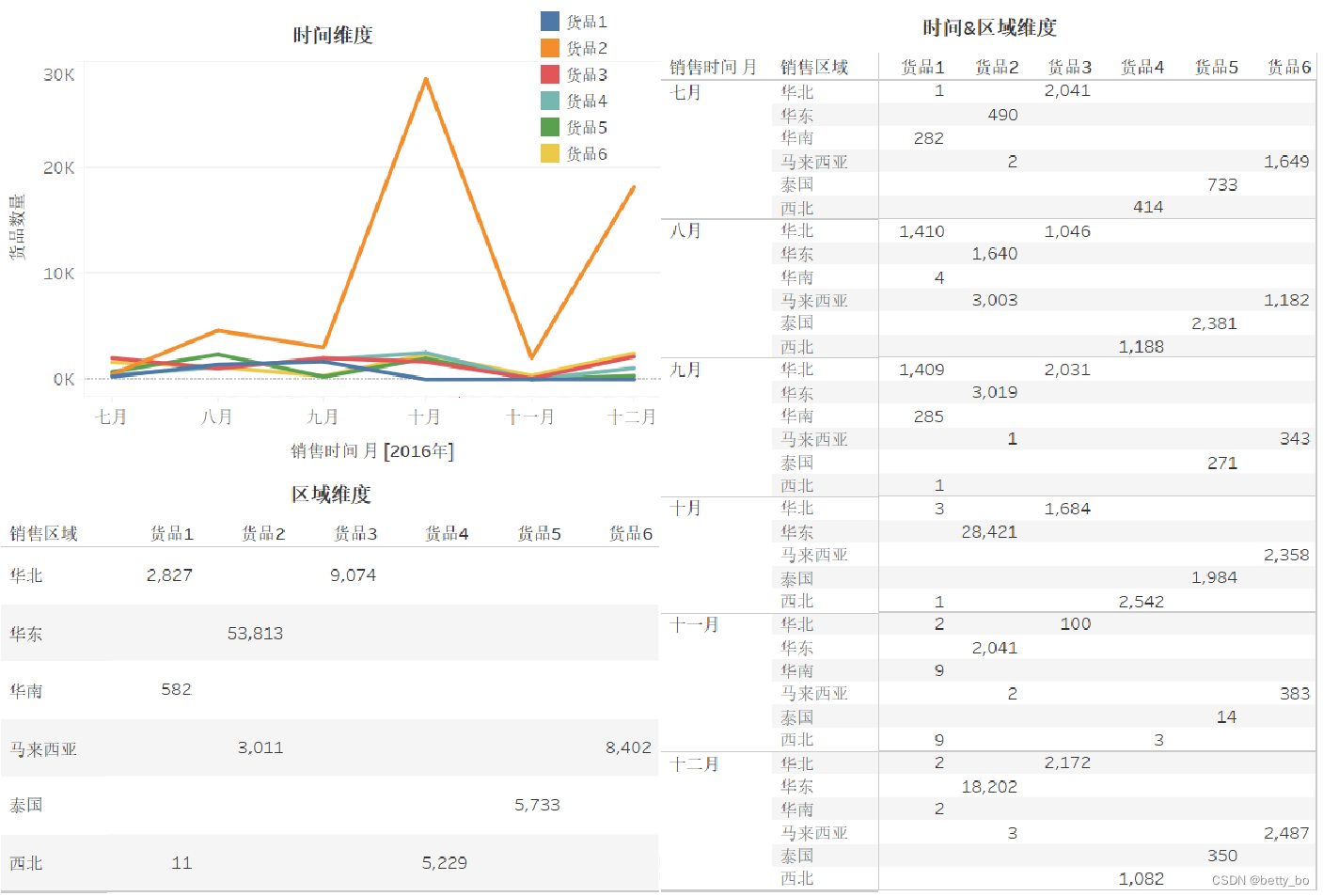This screenshot has width=1323, height=896.
Task: Select the 八月 month group label in table
Action: 685,230
